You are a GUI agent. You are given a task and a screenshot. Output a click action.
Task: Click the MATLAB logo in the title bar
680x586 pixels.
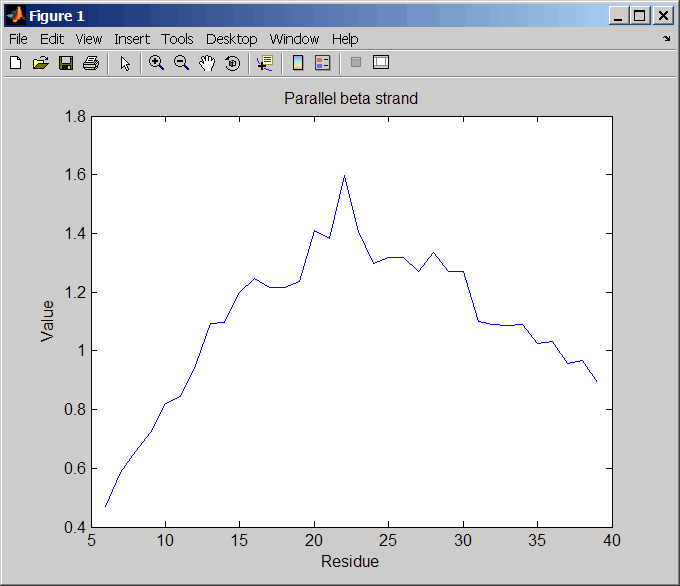(16, 16)
